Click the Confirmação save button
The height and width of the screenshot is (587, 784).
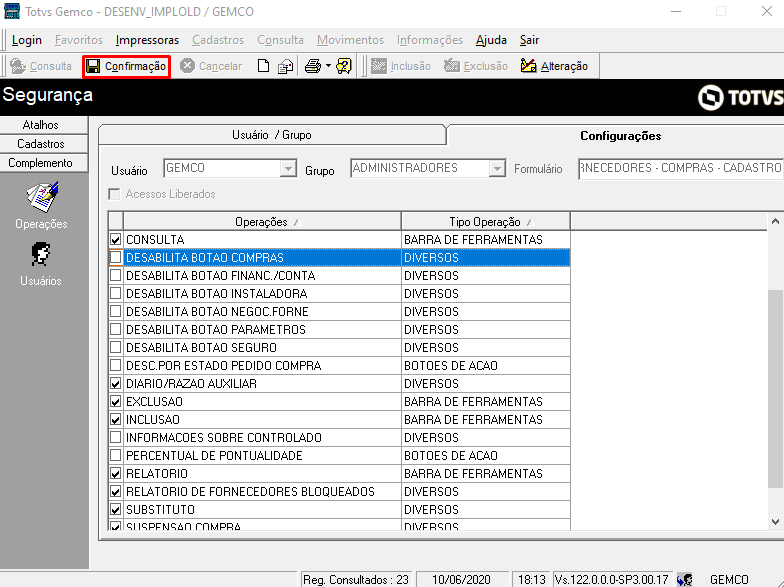point(126,66)
